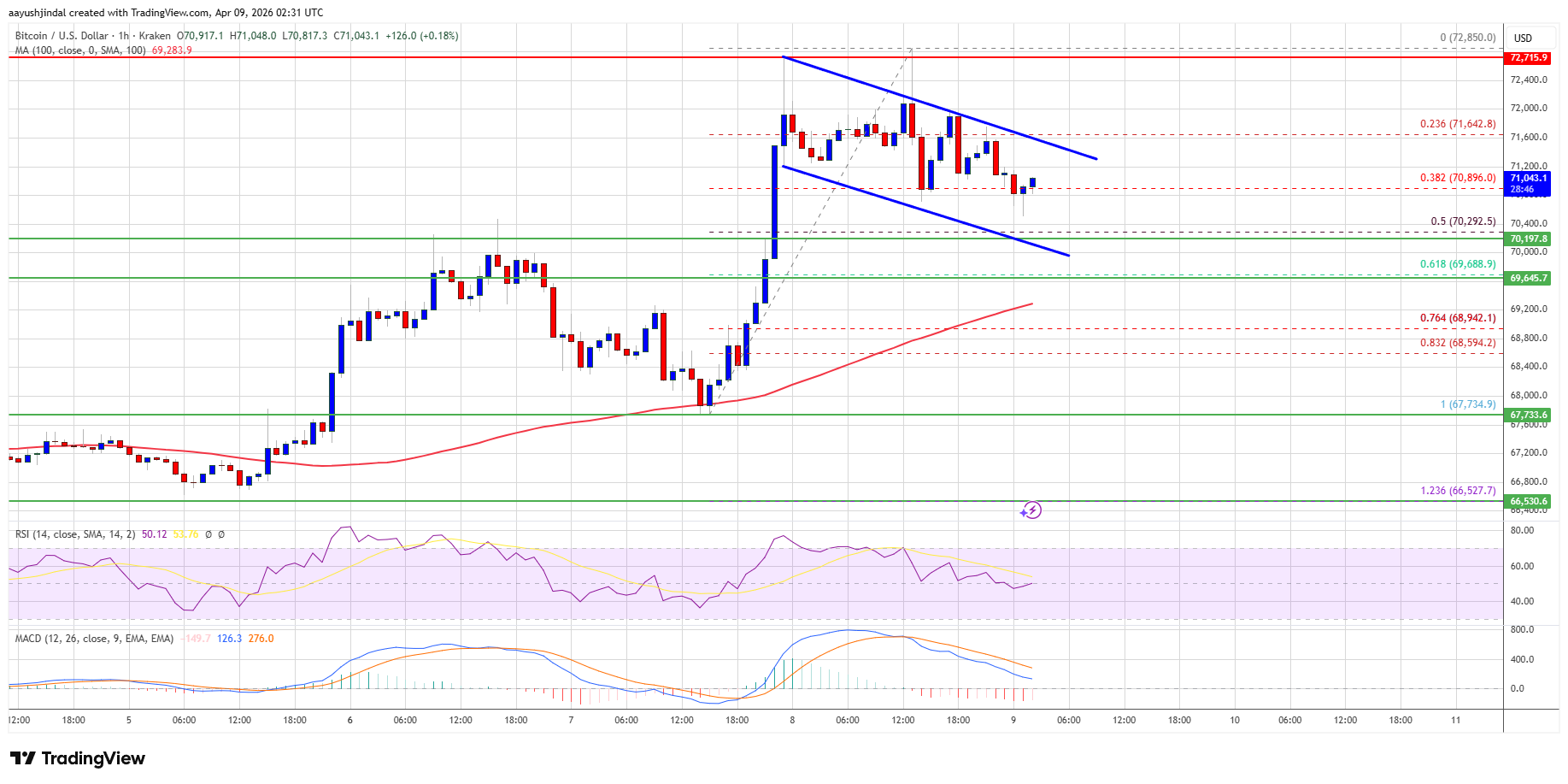The height and width of the screenshot is (784, 1568).
Task: Click the blue current price countdown label
Action: coord(1528,184)
